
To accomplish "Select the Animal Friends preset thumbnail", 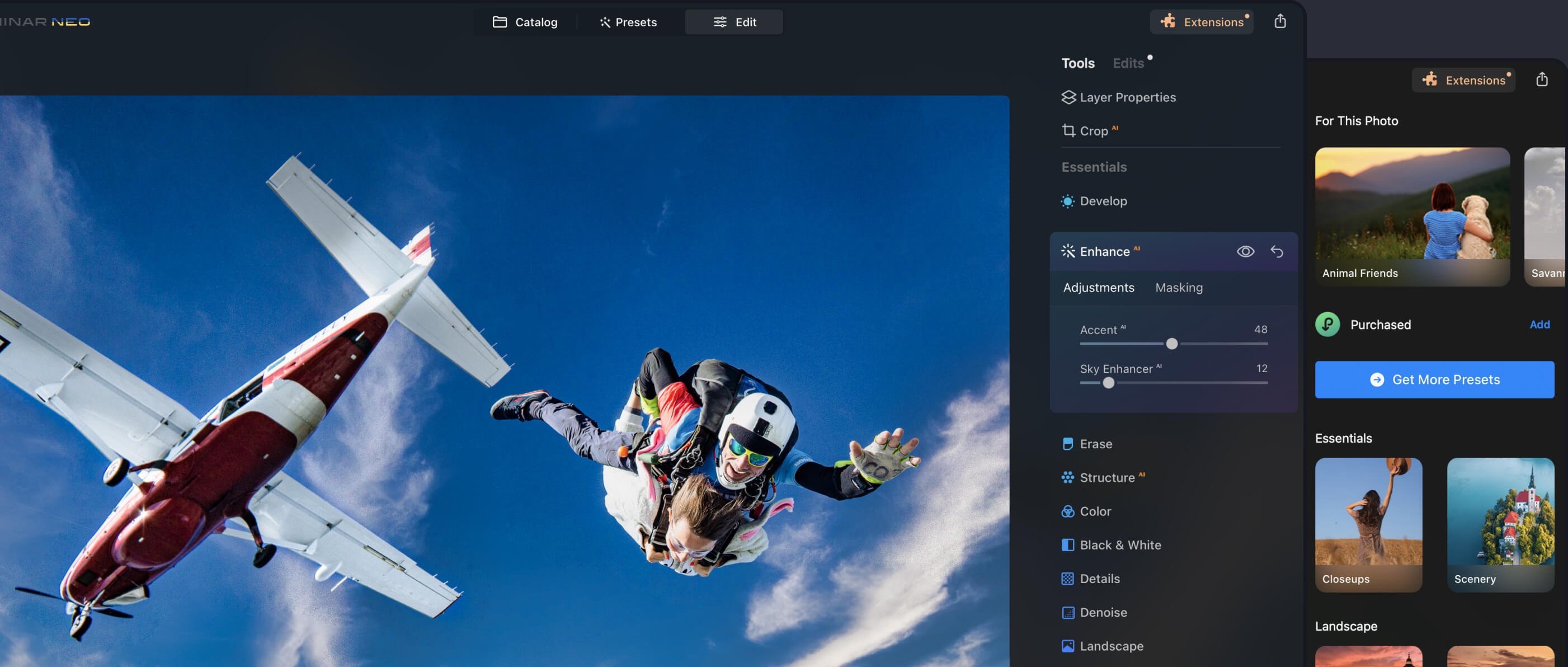I will (1412, 216).
